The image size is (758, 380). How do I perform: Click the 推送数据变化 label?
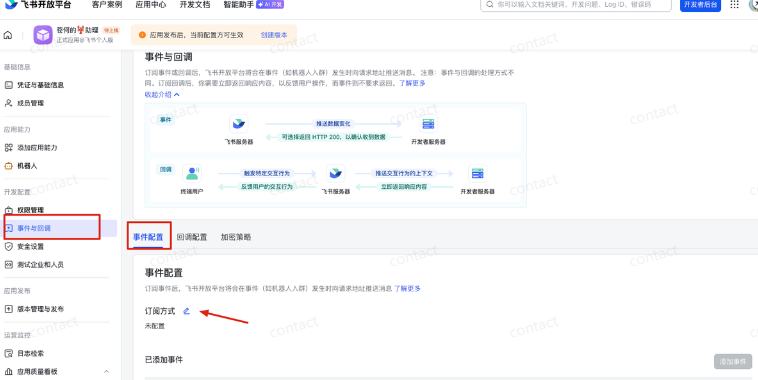point(334,124)
